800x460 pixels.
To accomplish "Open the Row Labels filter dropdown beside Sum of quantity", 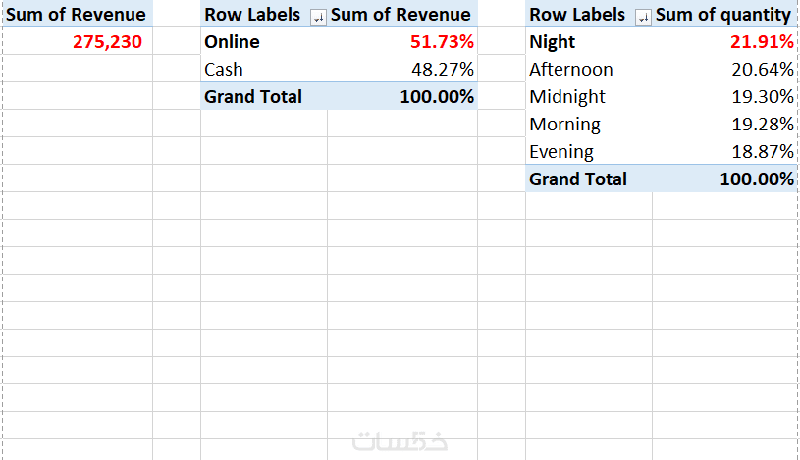I will [x=644, y=16].
